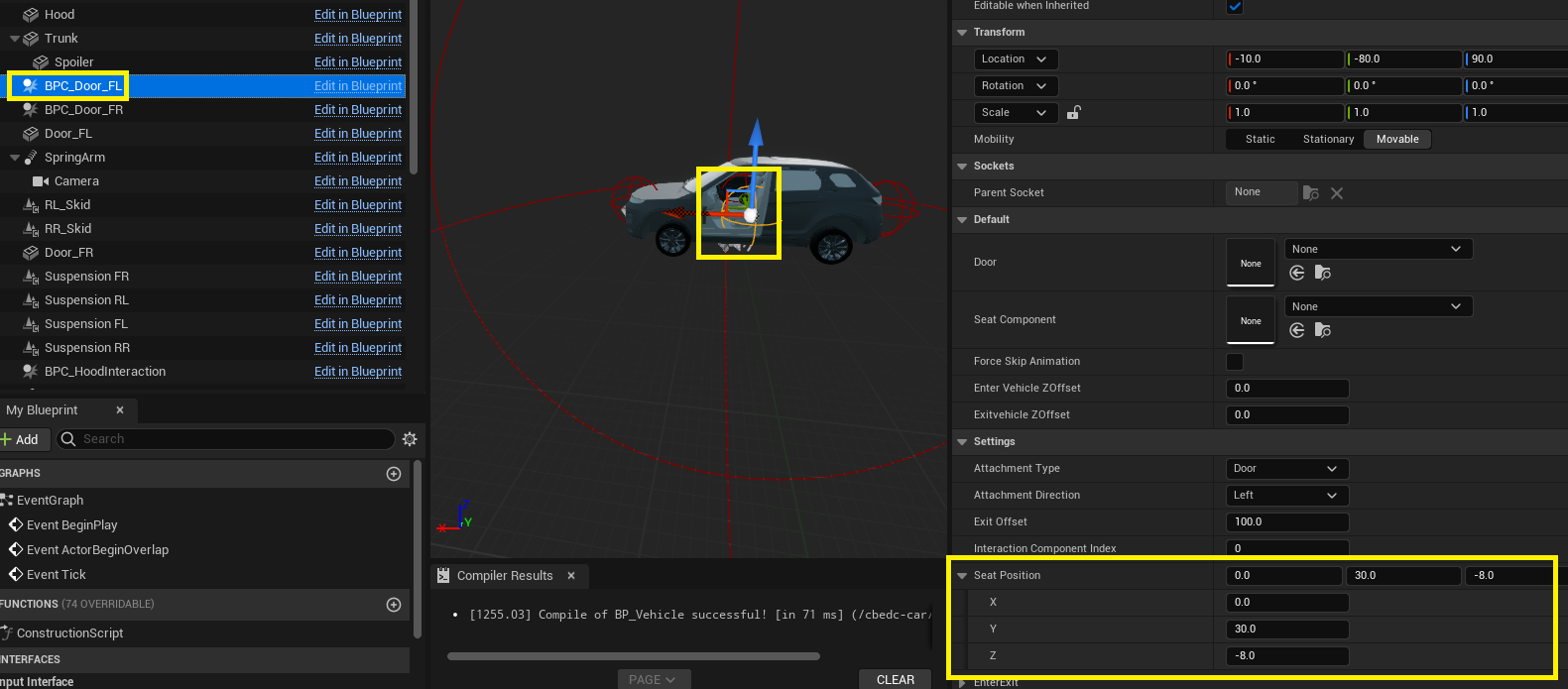Open My Blueprint settings gear
The image size is (1568, 689).
coord(410,439)
